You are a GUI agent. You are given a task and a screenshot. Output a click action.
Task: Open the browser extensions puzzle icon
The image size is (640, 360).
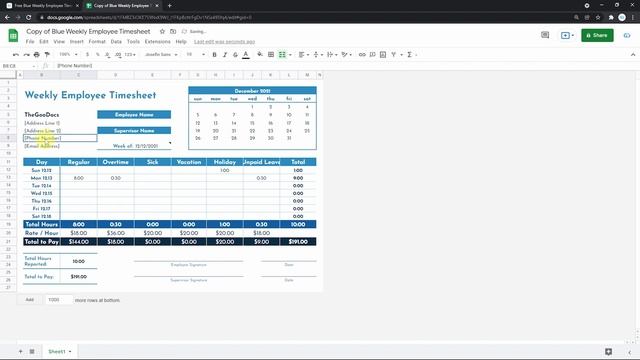[x=611, y=18]
